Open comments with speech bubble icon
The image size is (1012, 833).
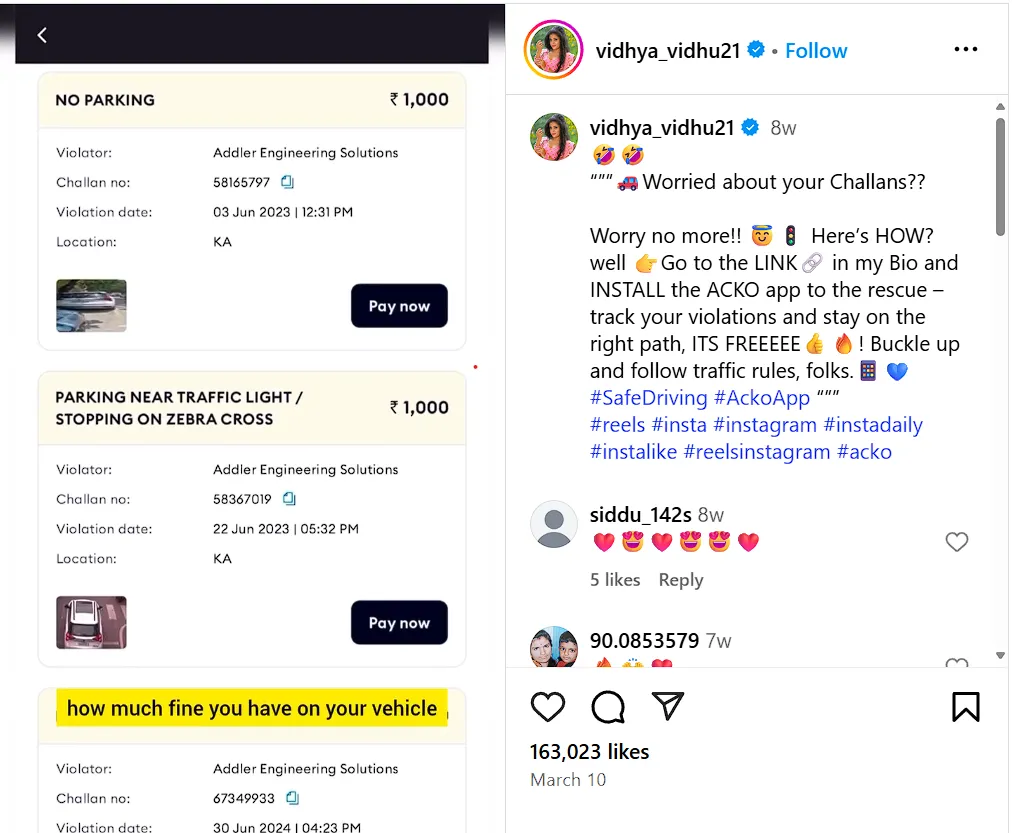(x=608, y=707)
